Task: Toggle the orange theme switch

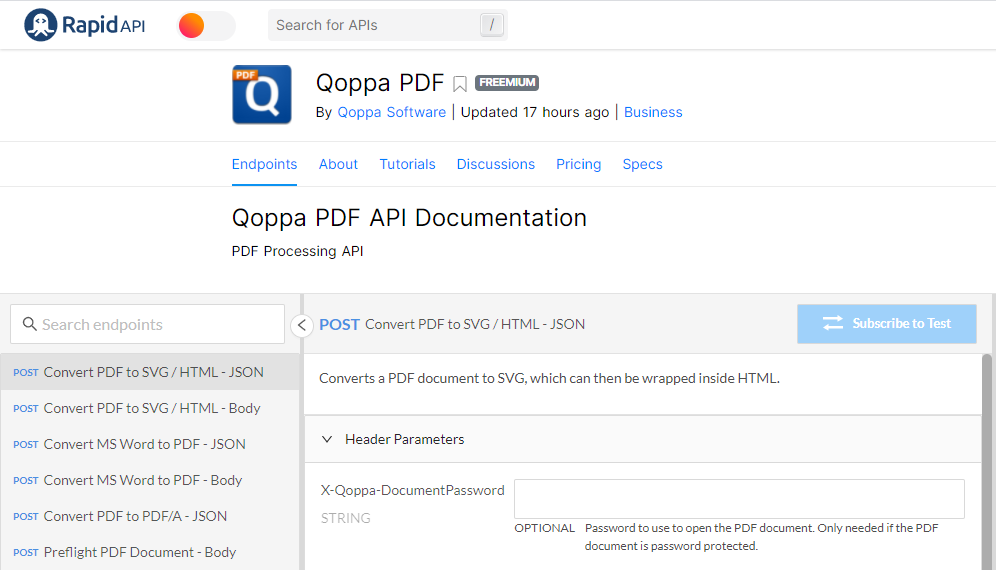Action: [x=206, y=25]
